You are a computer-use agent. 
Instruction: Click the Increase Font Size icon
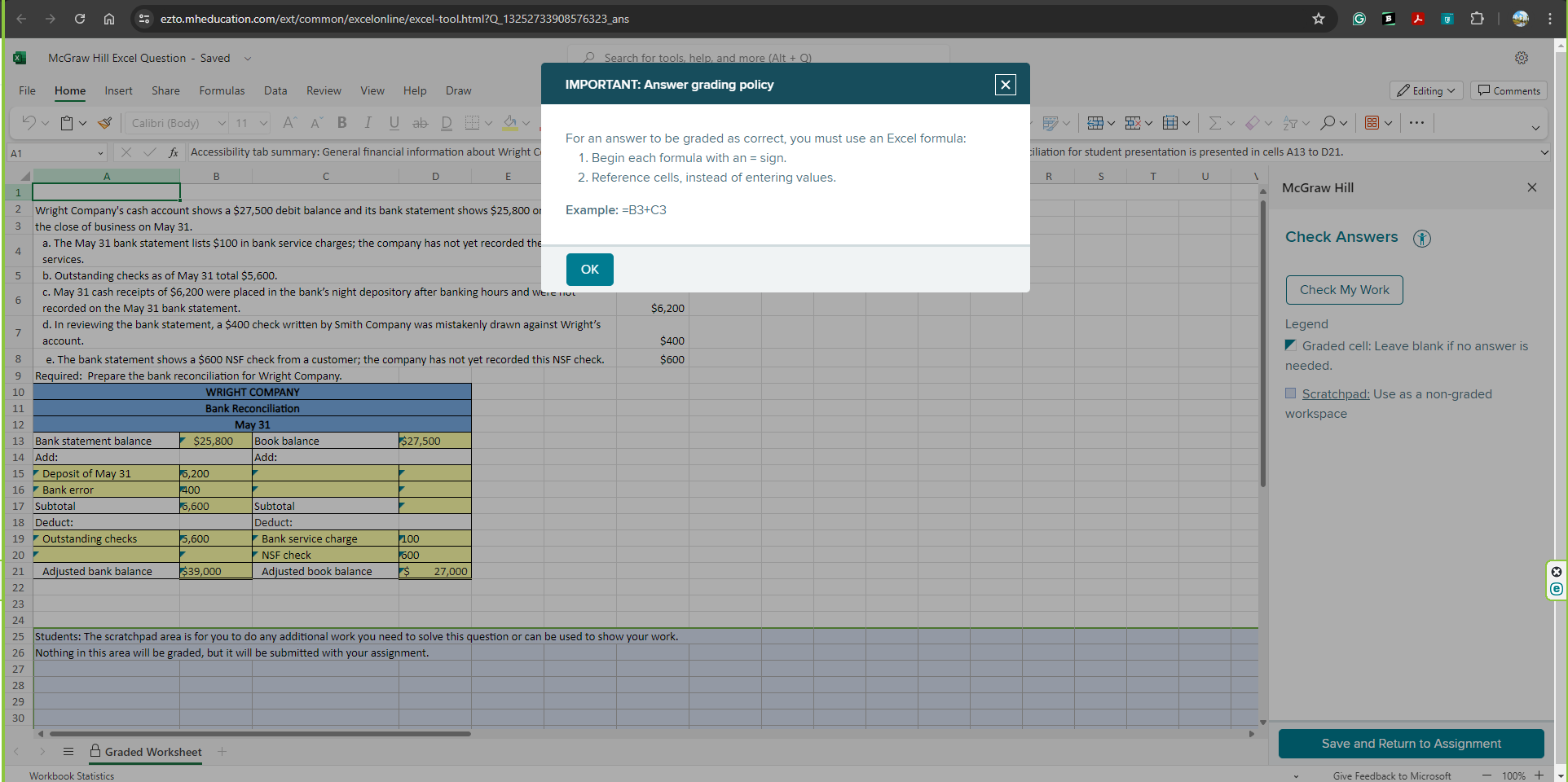tap(288, 123)
